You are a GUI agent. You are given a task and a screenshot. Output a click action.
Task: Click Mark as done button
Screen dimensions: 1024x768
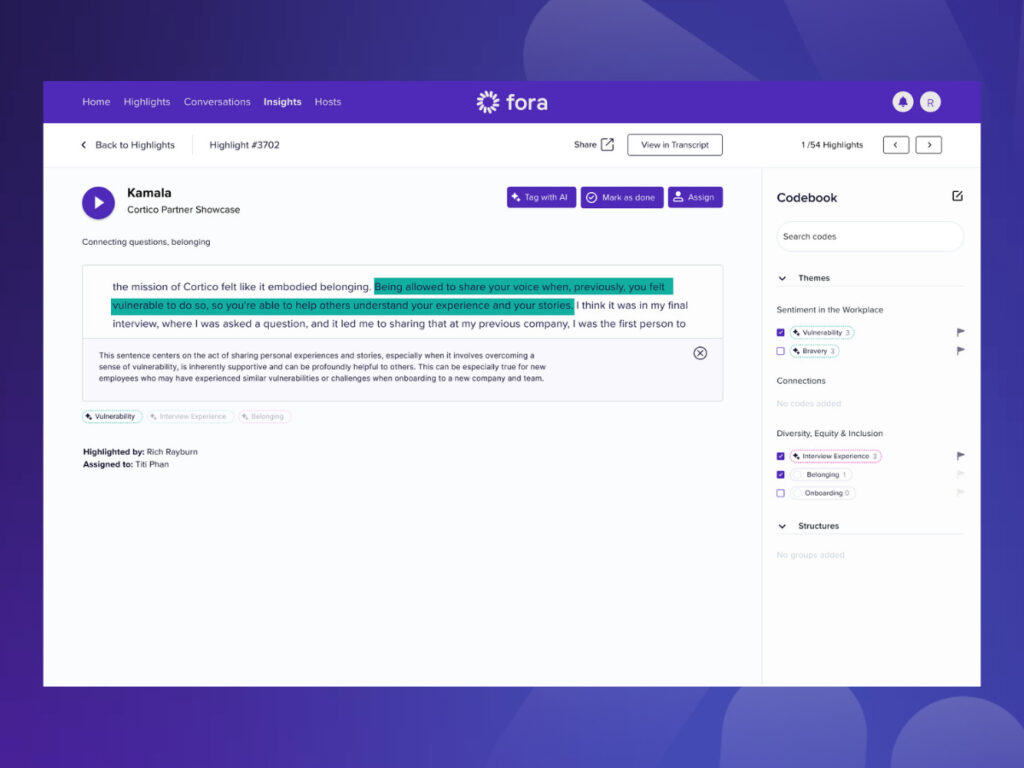coord(622,197)
